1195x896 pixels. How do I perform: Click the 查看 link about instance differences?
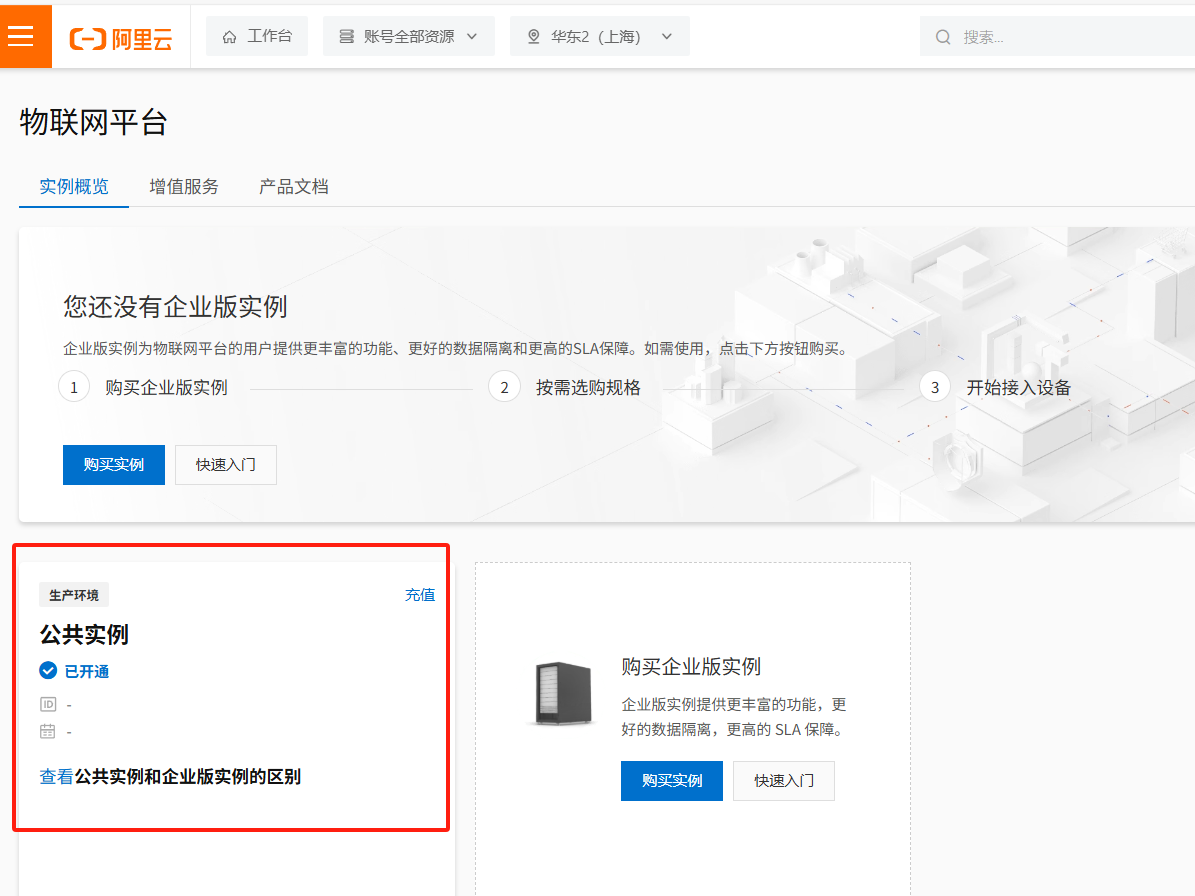tap(56, 776)
